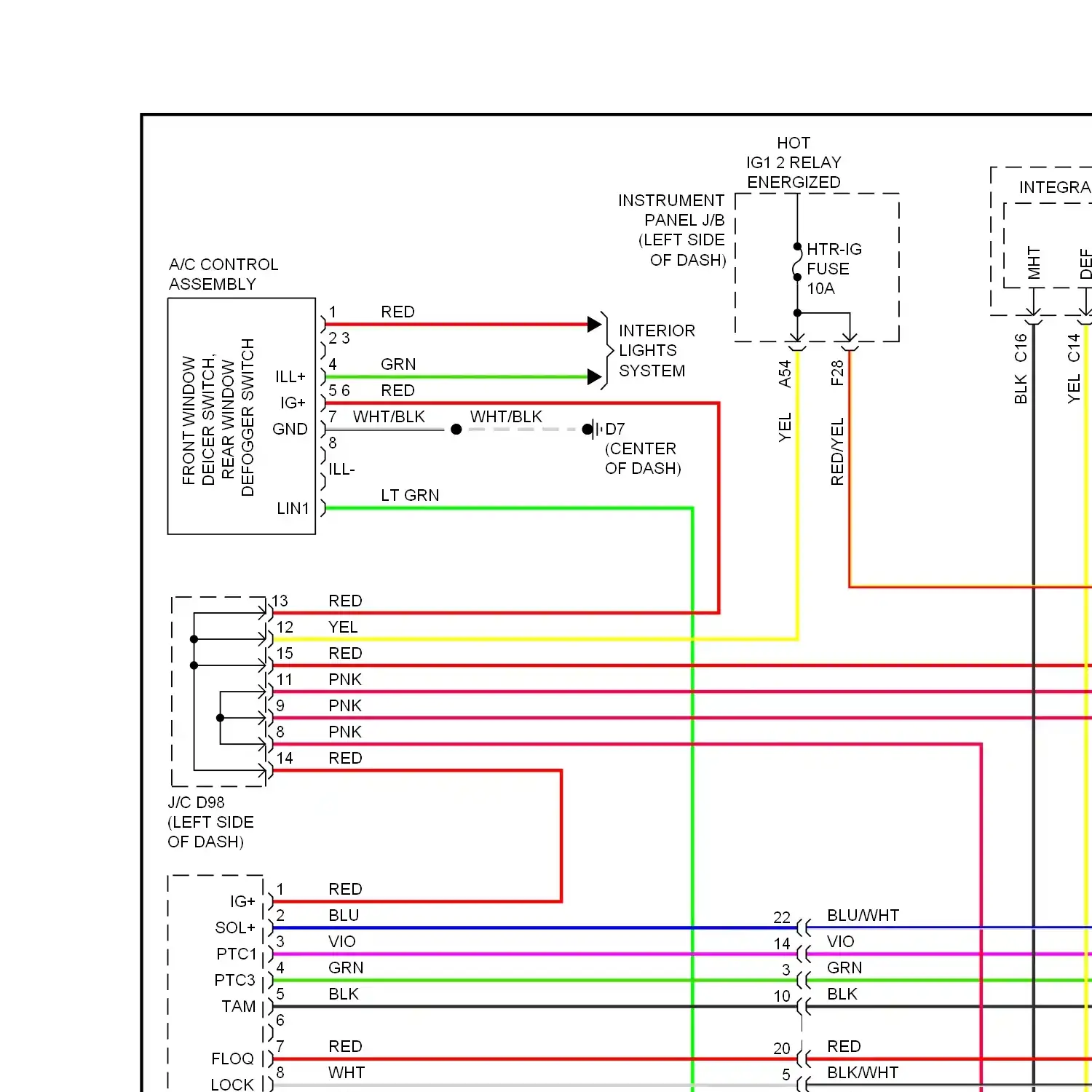Image resolution: width=1092 pixels, height=1092 pixels.
Task: Select the WHT wire label at pin 8
Action: [347, 1072]
